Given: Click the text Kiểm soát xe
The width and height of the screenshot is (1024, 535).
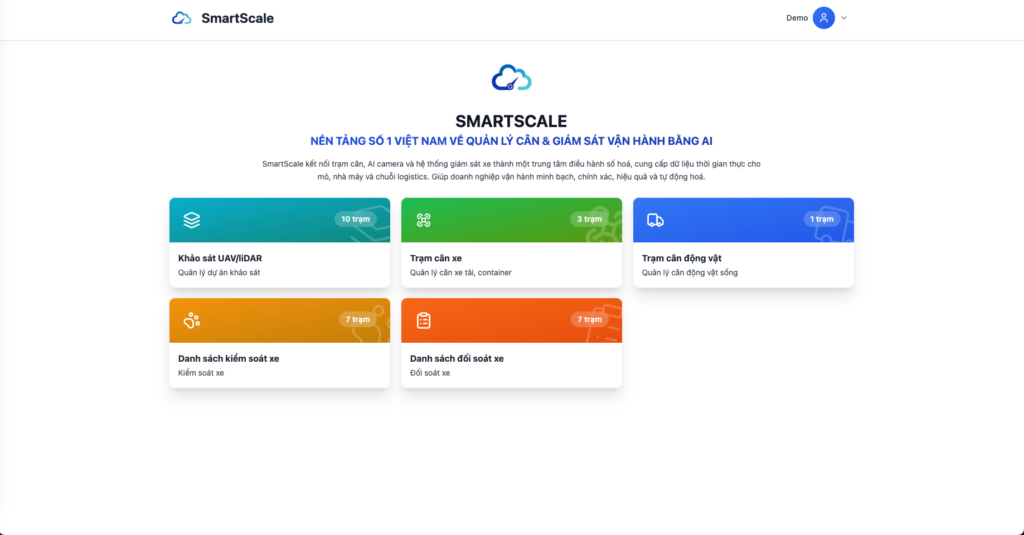Looking at the screenshot, I should pyautogui.click(x=200, y=373).
